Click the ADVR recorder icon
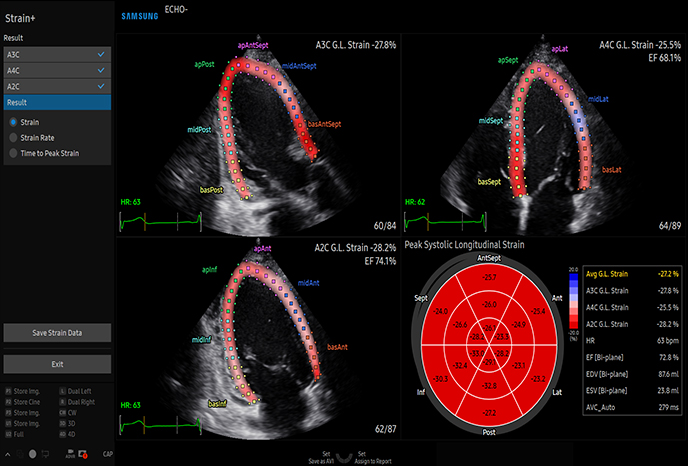Viewport: 688px width, 466px height. 70,454
